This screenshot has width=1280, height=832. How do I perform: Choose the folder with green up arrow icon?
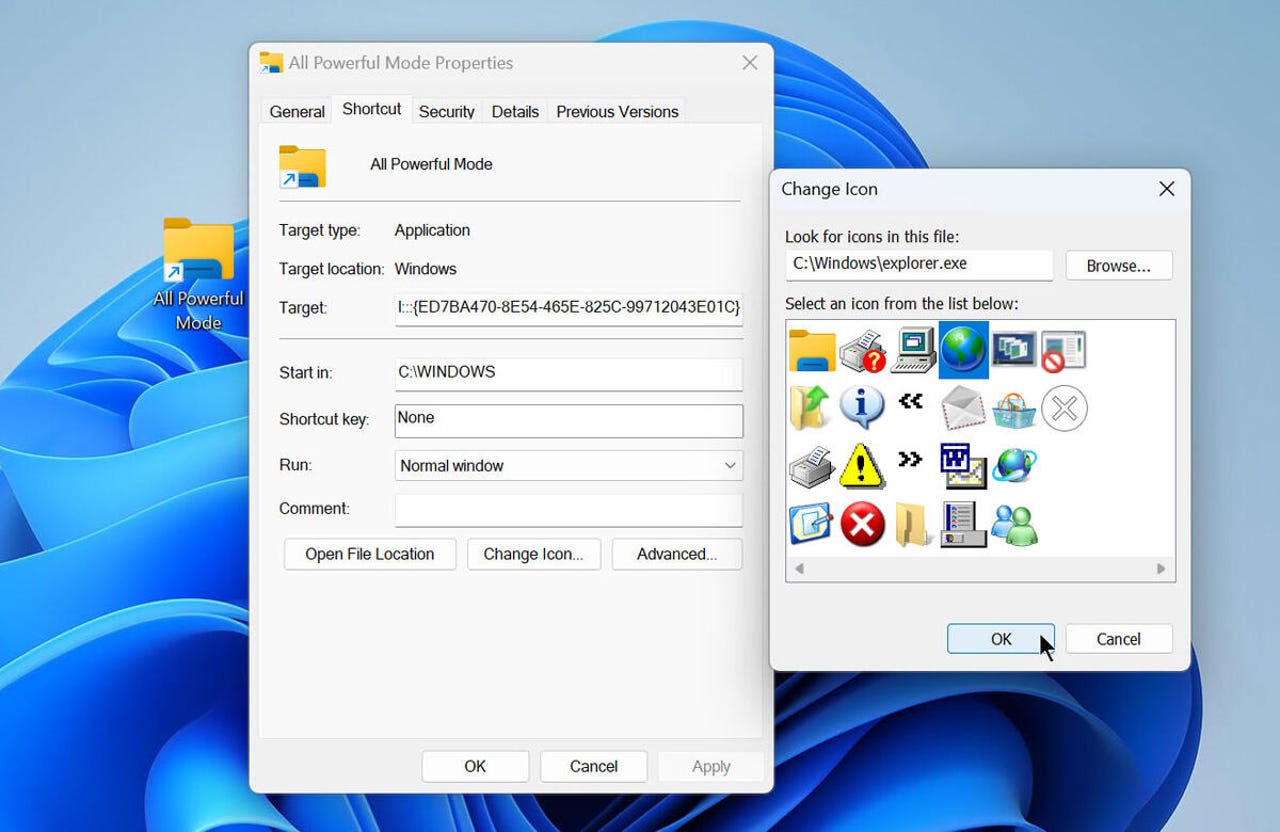point(810,407)
